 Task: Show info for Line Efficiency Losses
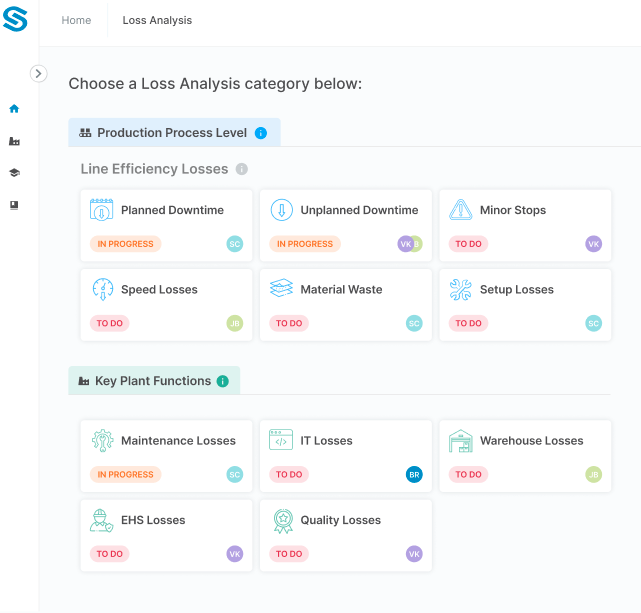pyautogui.click(x=242, y=170)
